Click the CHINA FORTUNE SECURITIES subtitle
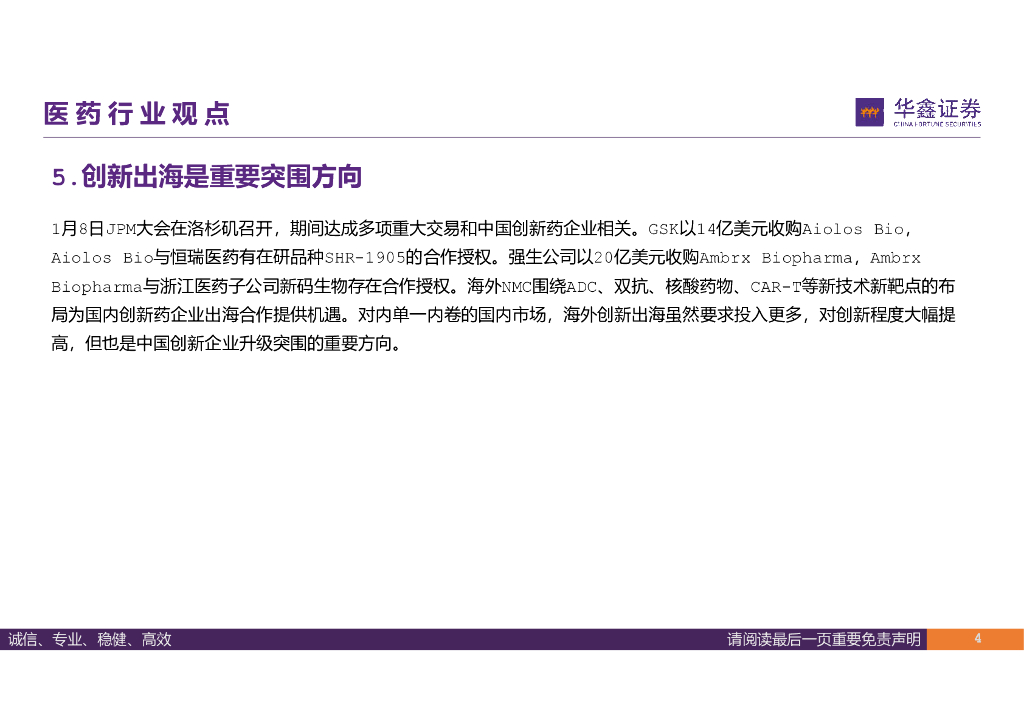The width and height of the screenshot is (1024, 724). click(937, 124)
